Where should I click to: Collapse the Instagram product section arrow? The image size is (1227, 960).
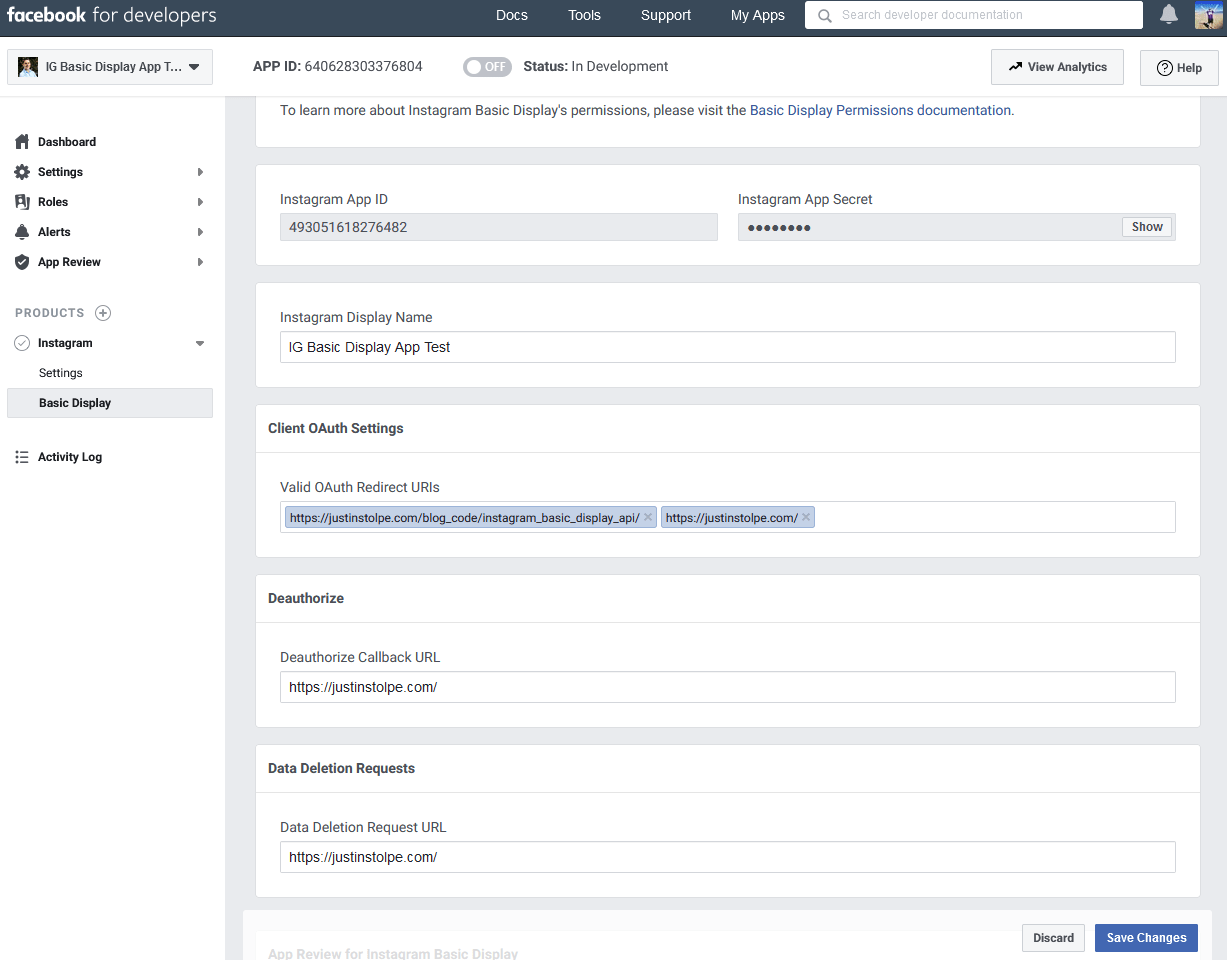[200, 343]
